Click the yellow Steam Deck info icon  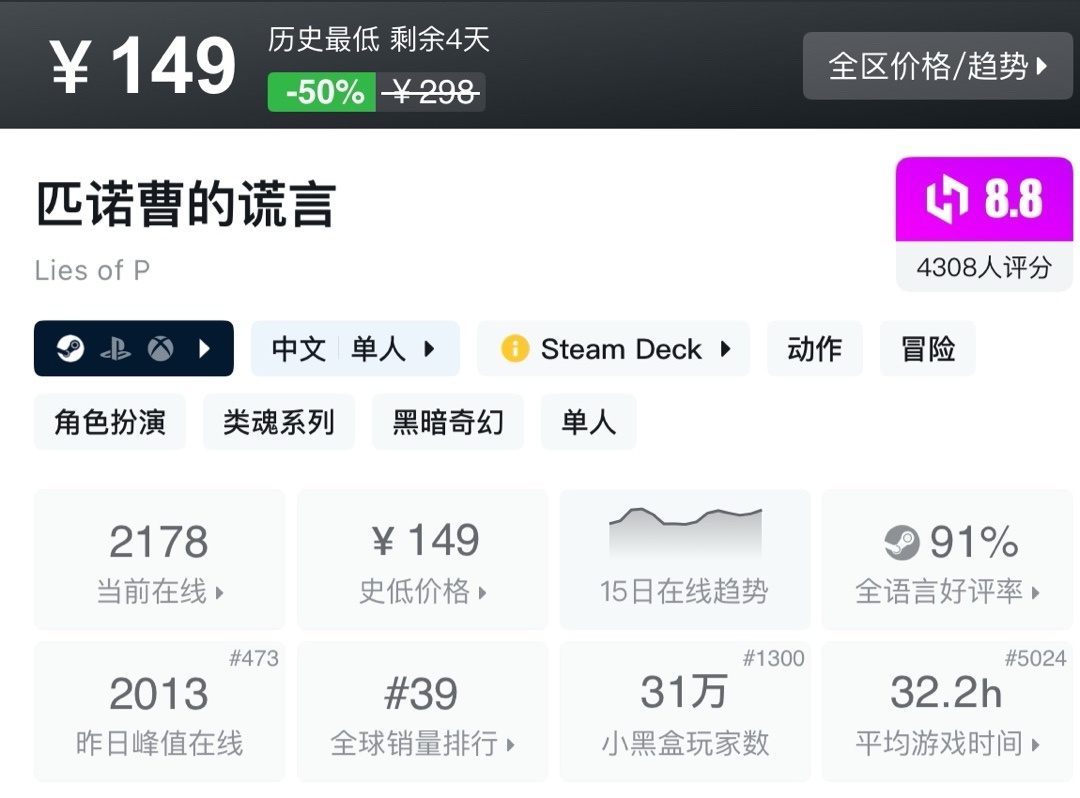pyautogui.click(x=515, y=349)
